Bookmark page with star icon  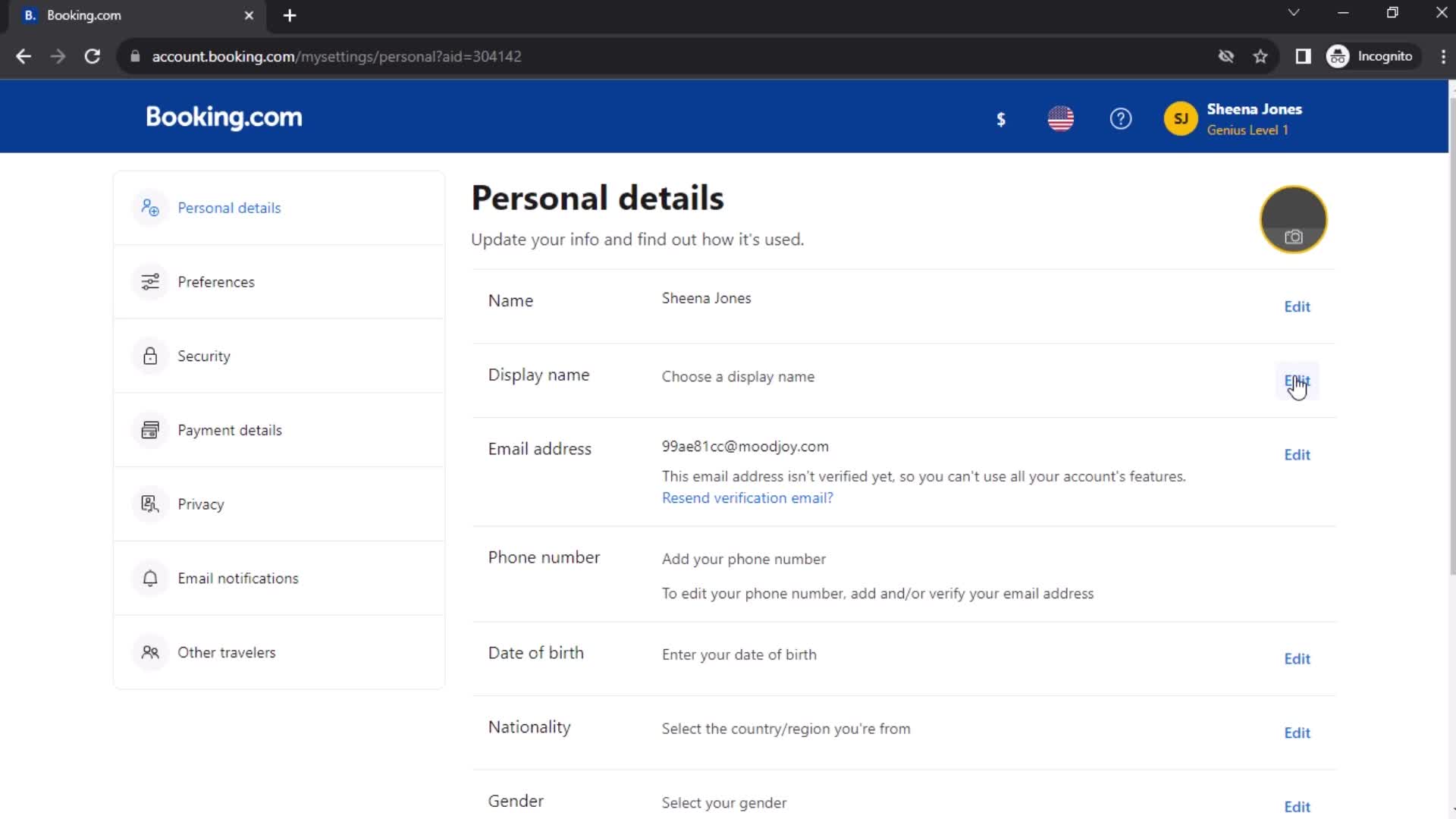1260,56
